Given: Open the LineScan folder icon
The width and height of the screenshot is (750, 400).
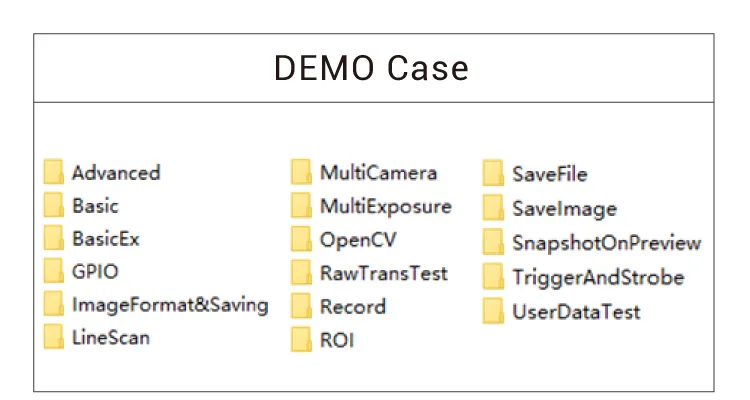Looking at the screenshot, I should coord(54,337).
